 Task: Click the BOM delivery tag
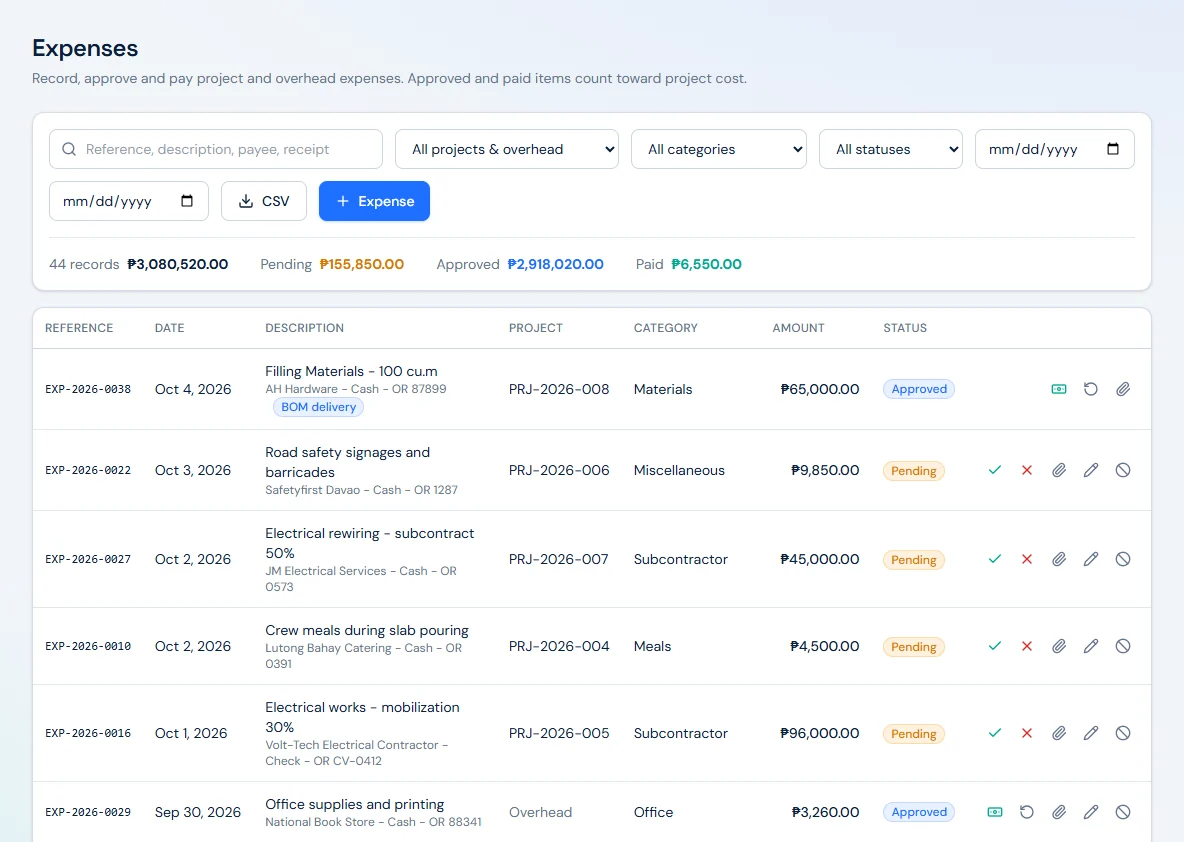(318, 407)
